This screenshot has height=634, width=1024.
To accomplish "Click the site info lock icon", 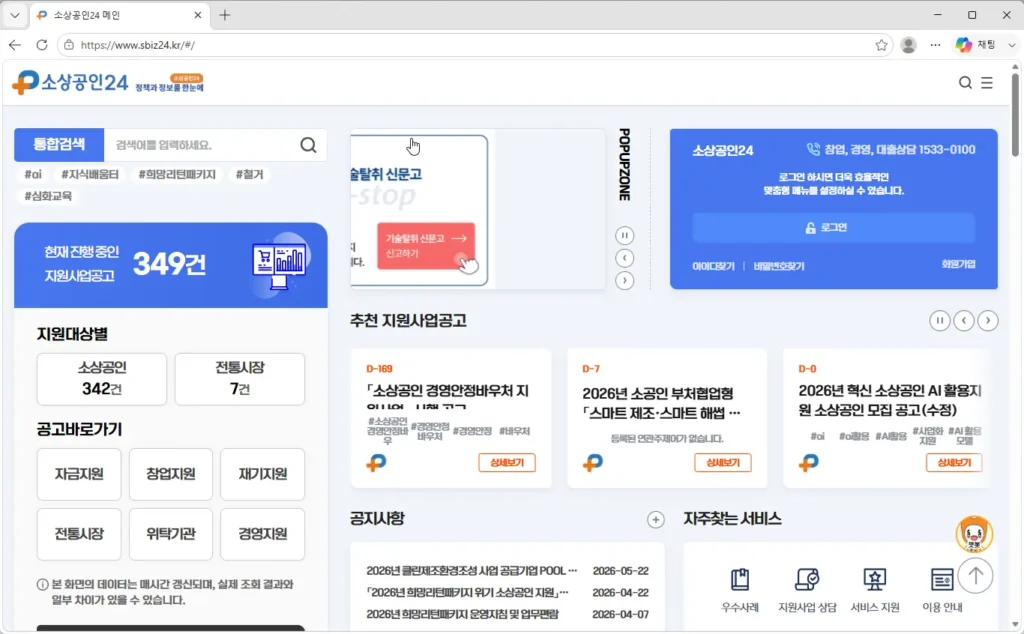I will [x=69, y=45].
